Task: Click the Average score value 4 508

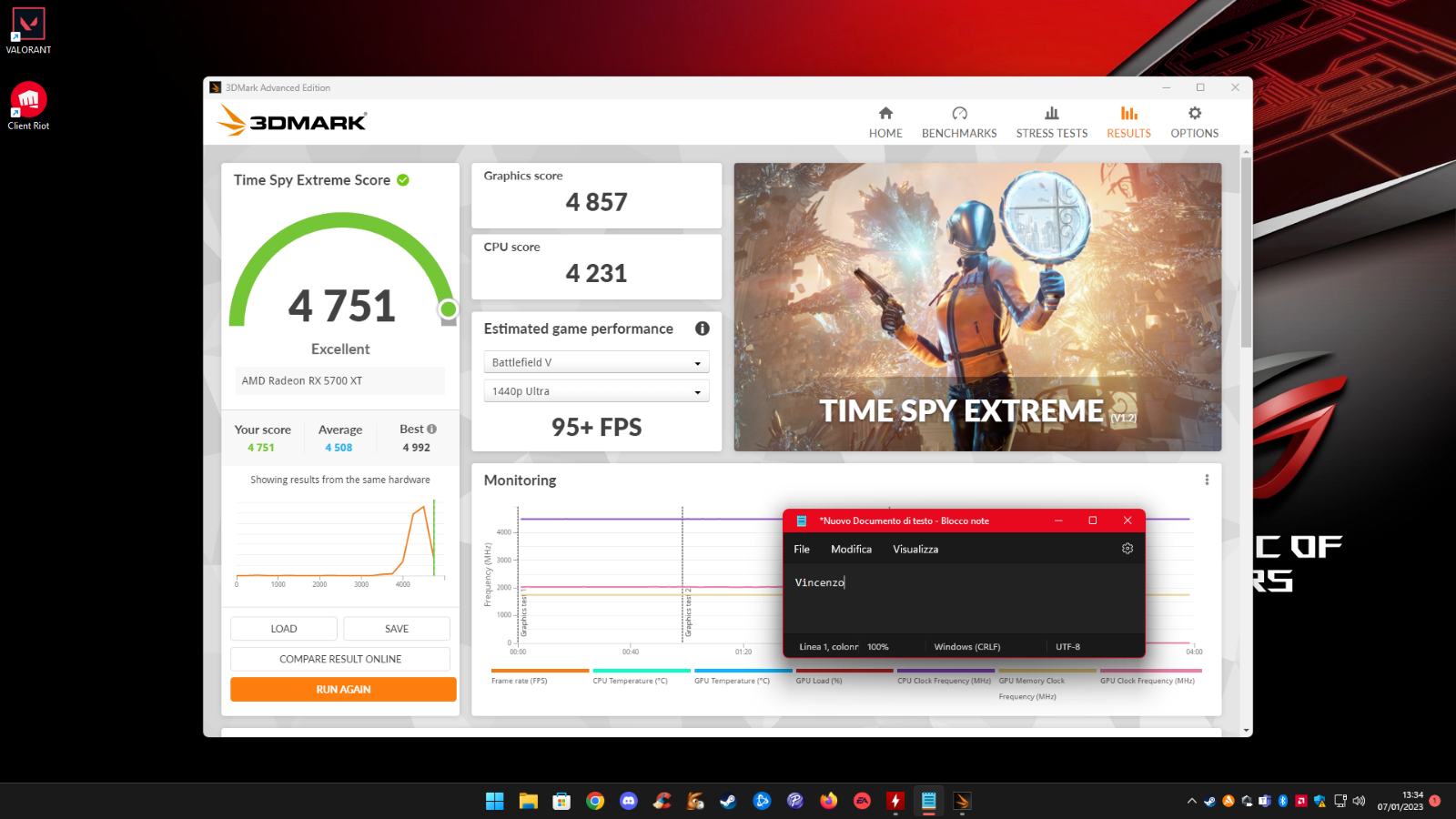Action: click(x=339, y=448)
